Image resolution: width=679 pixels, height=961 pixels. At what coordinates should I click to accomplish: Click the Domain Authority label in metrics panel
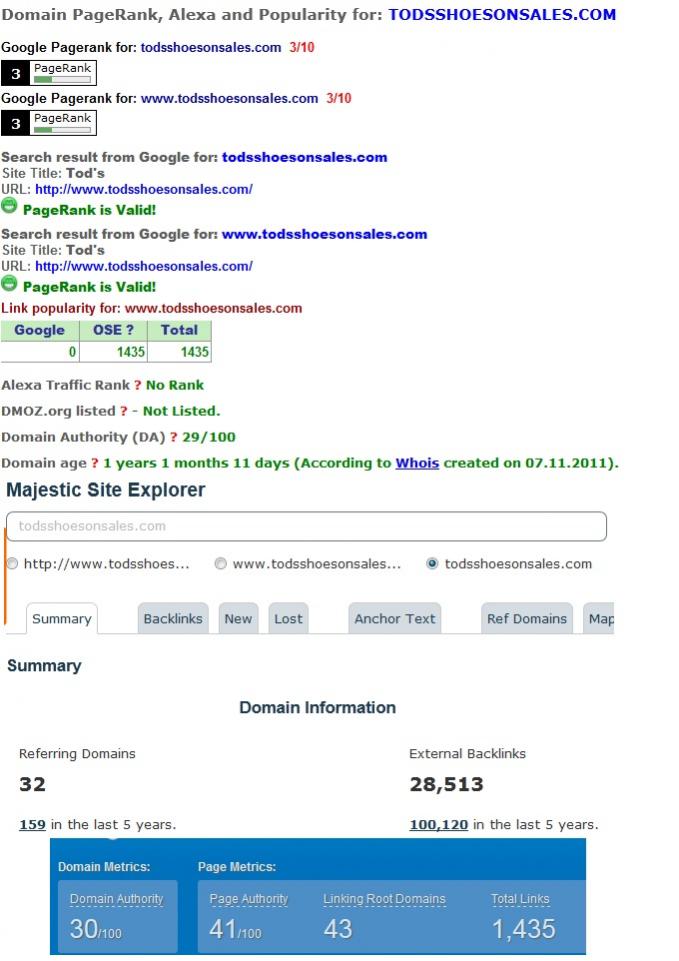(x=116, y=899)
